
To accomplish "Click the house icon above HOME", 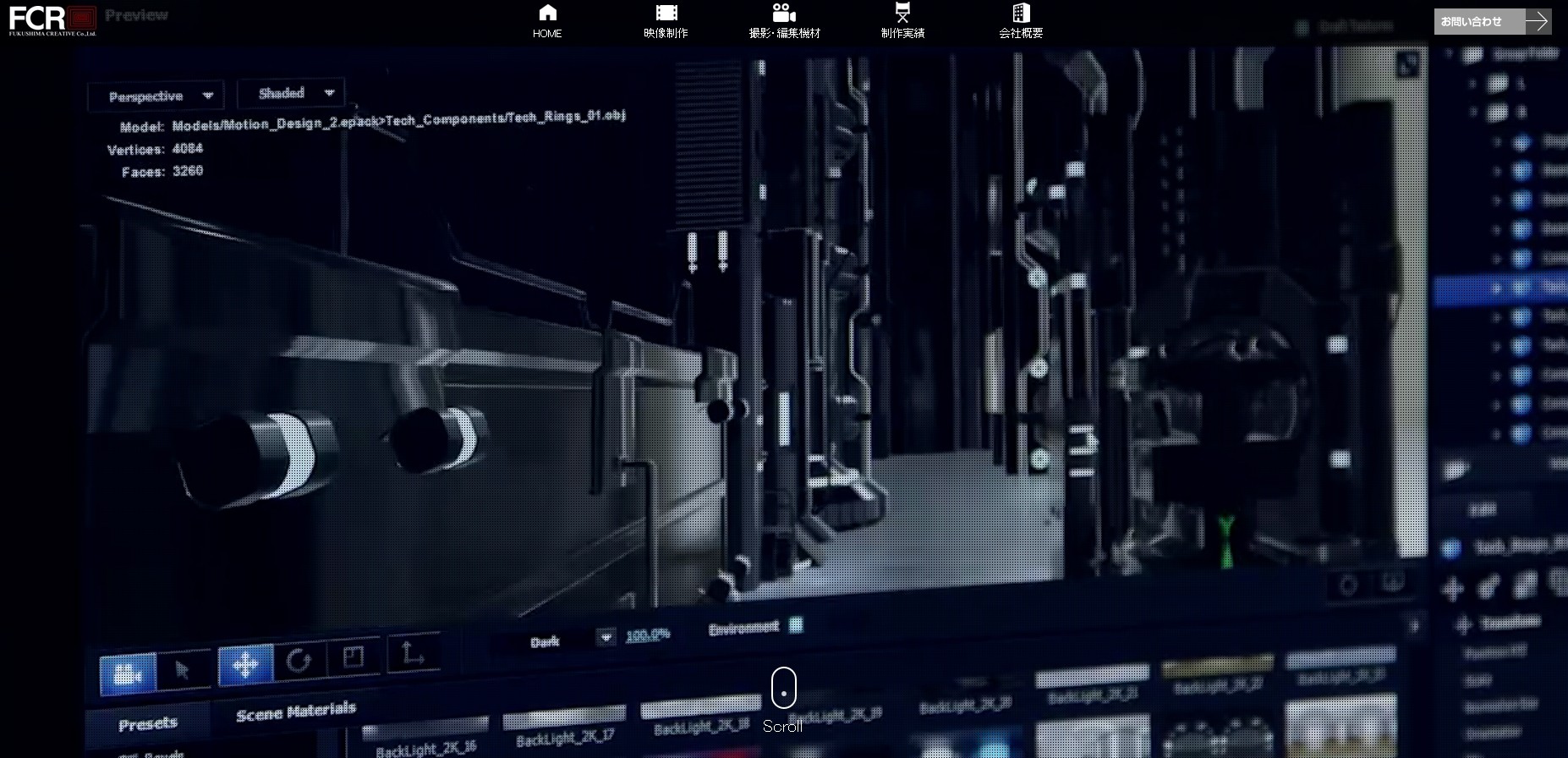I will pyautogui.click(x=547, y=13).
